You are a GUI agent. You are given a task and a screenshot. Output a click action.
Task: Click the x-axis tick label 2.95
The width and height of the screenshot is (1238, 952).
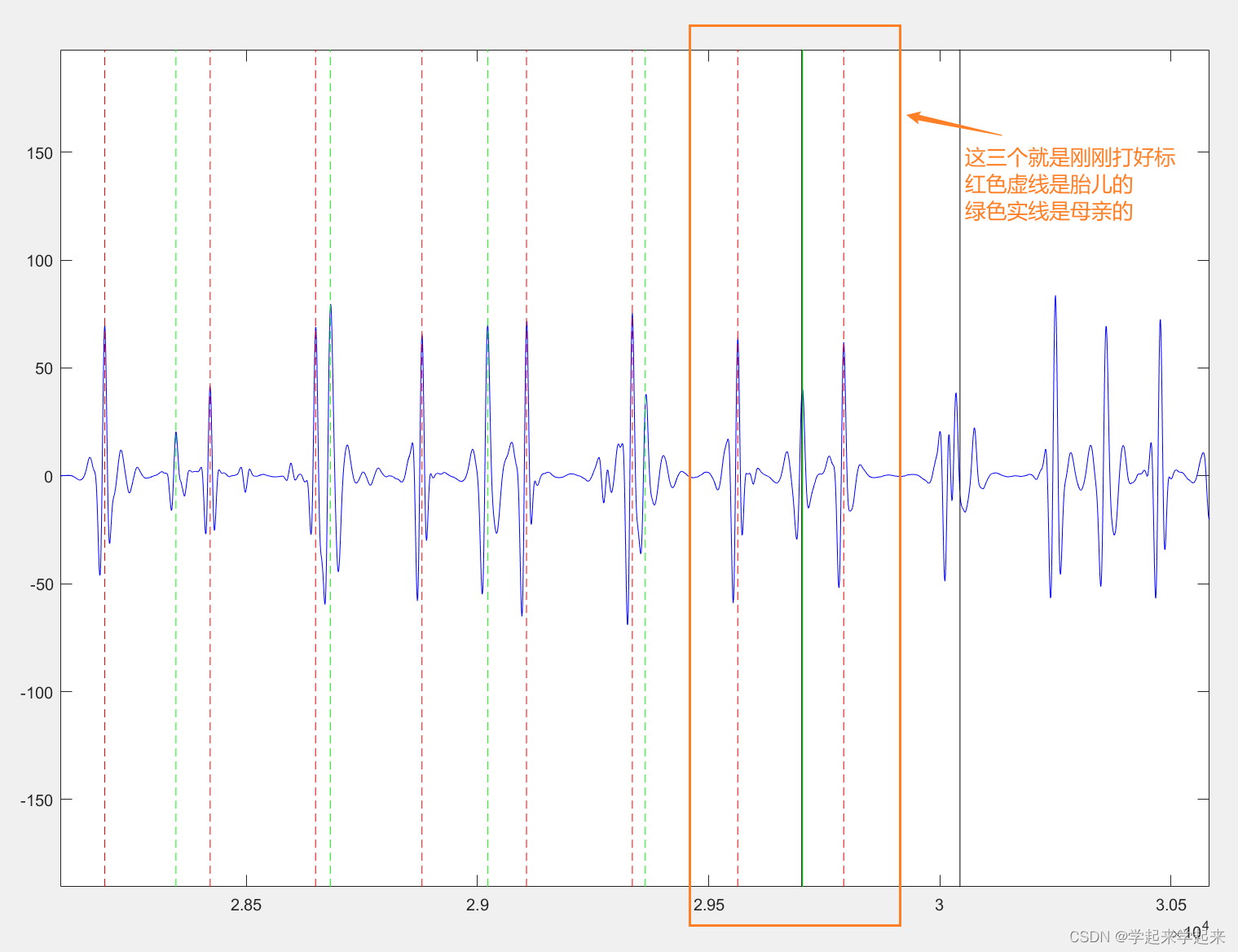click(x=709, y=905)
